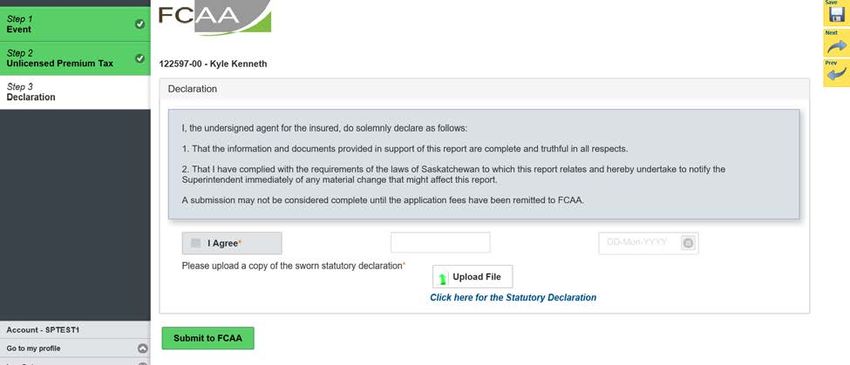Click the FCAA logo

tap(215, 17)
